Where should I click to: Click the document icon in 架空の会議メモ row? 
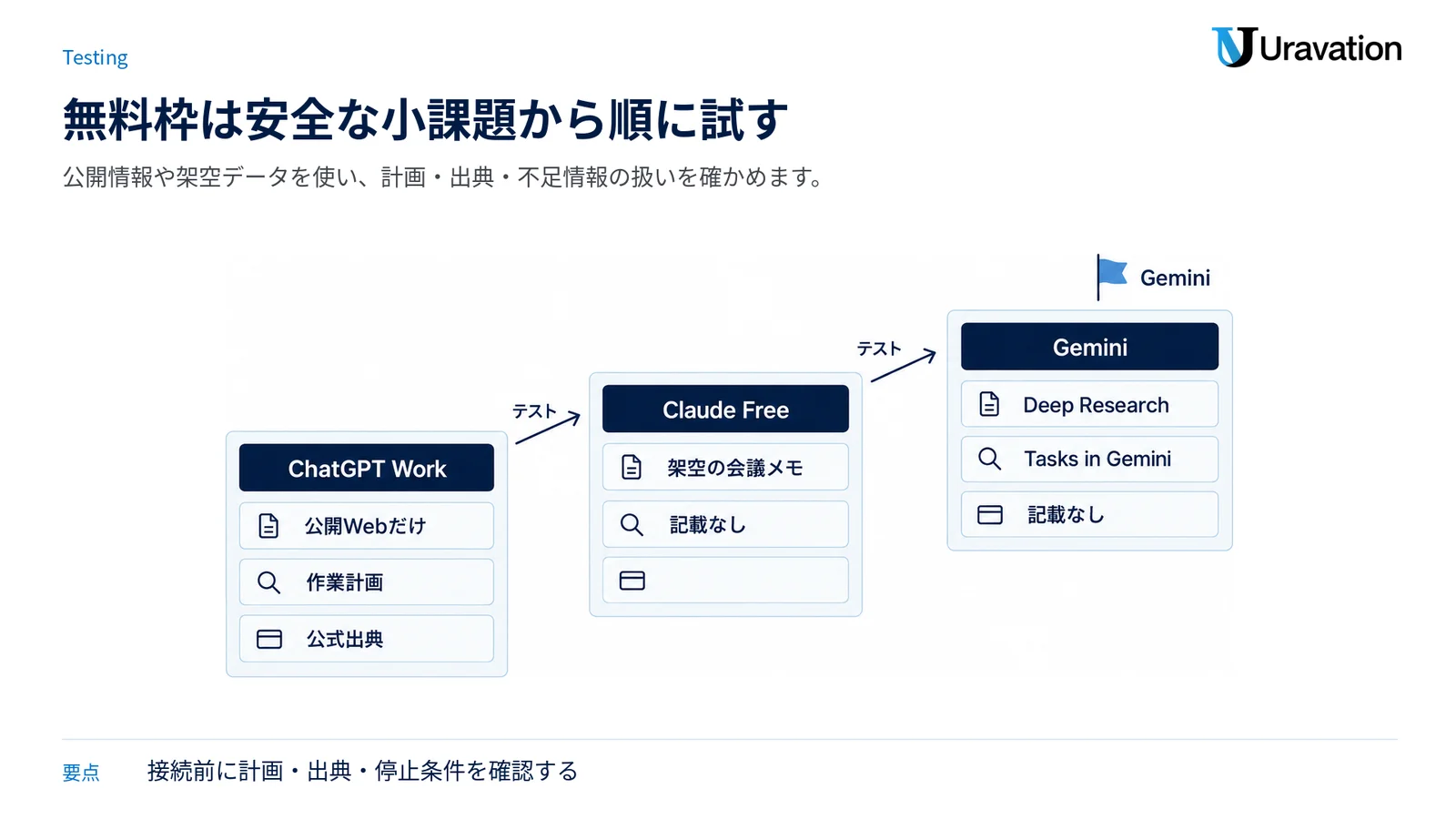(x=632, y=468)
